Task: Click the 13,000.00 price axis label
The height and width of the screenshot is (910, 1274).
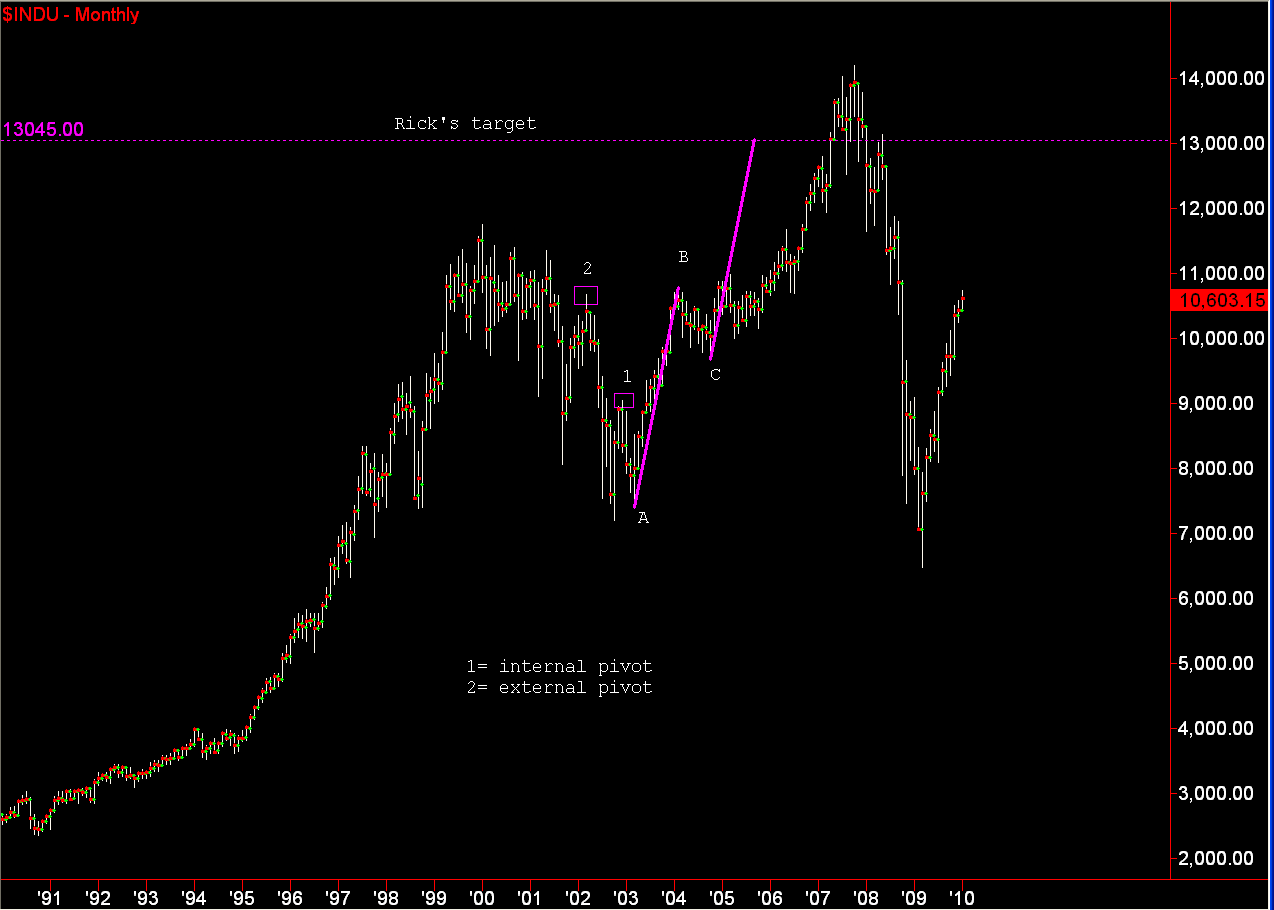Action: pyautogui.click(x=1219, y=144)
